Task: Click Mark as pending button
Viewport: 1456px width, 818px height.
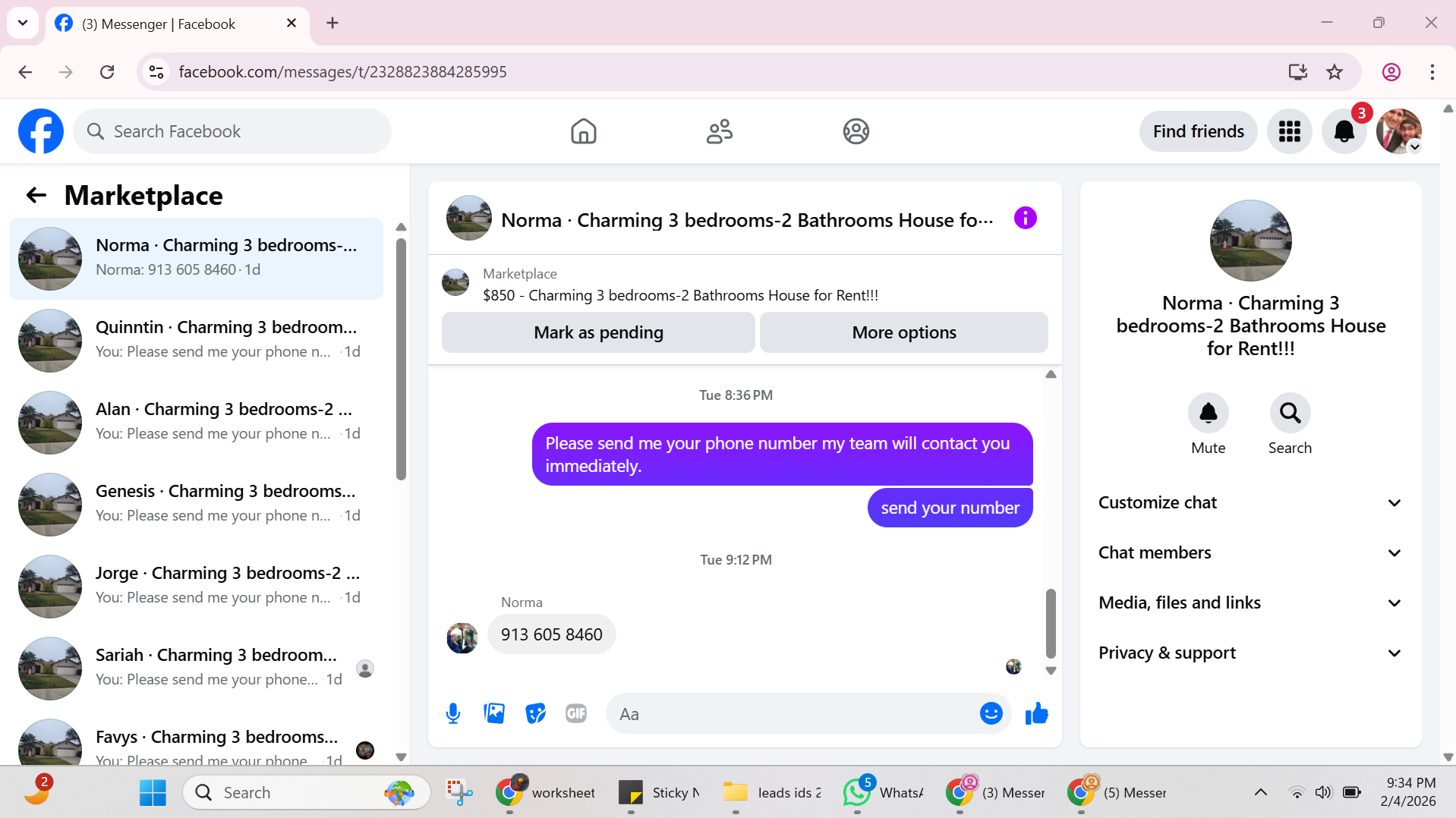Action: tap(598, 332)
